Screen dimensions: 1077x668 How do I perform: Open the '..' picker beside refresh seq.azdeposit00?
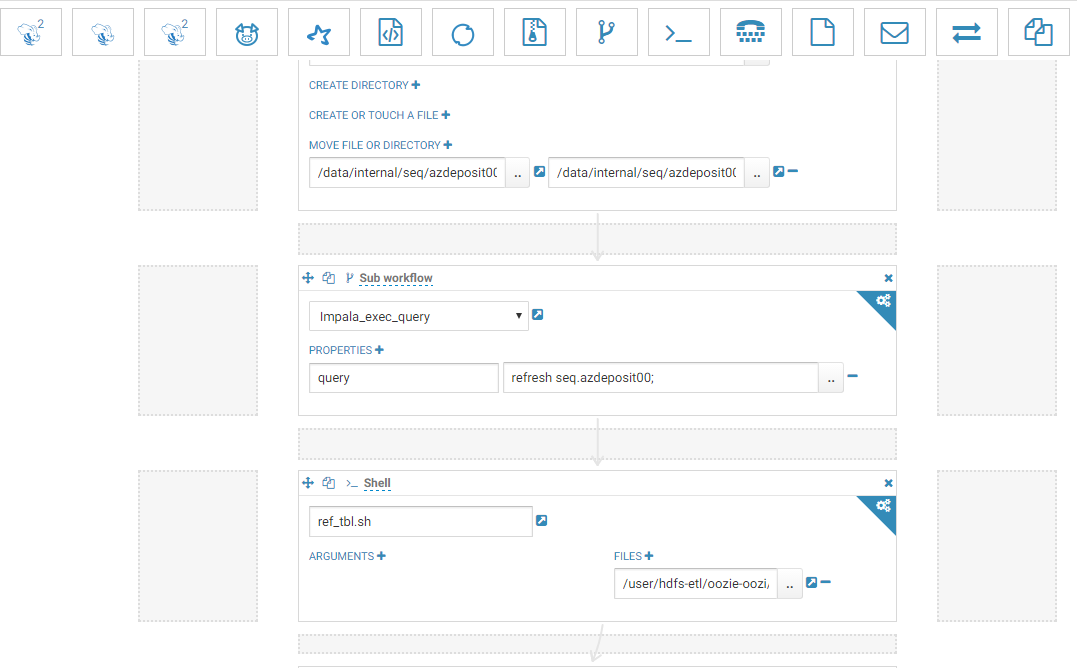point(830,377)
